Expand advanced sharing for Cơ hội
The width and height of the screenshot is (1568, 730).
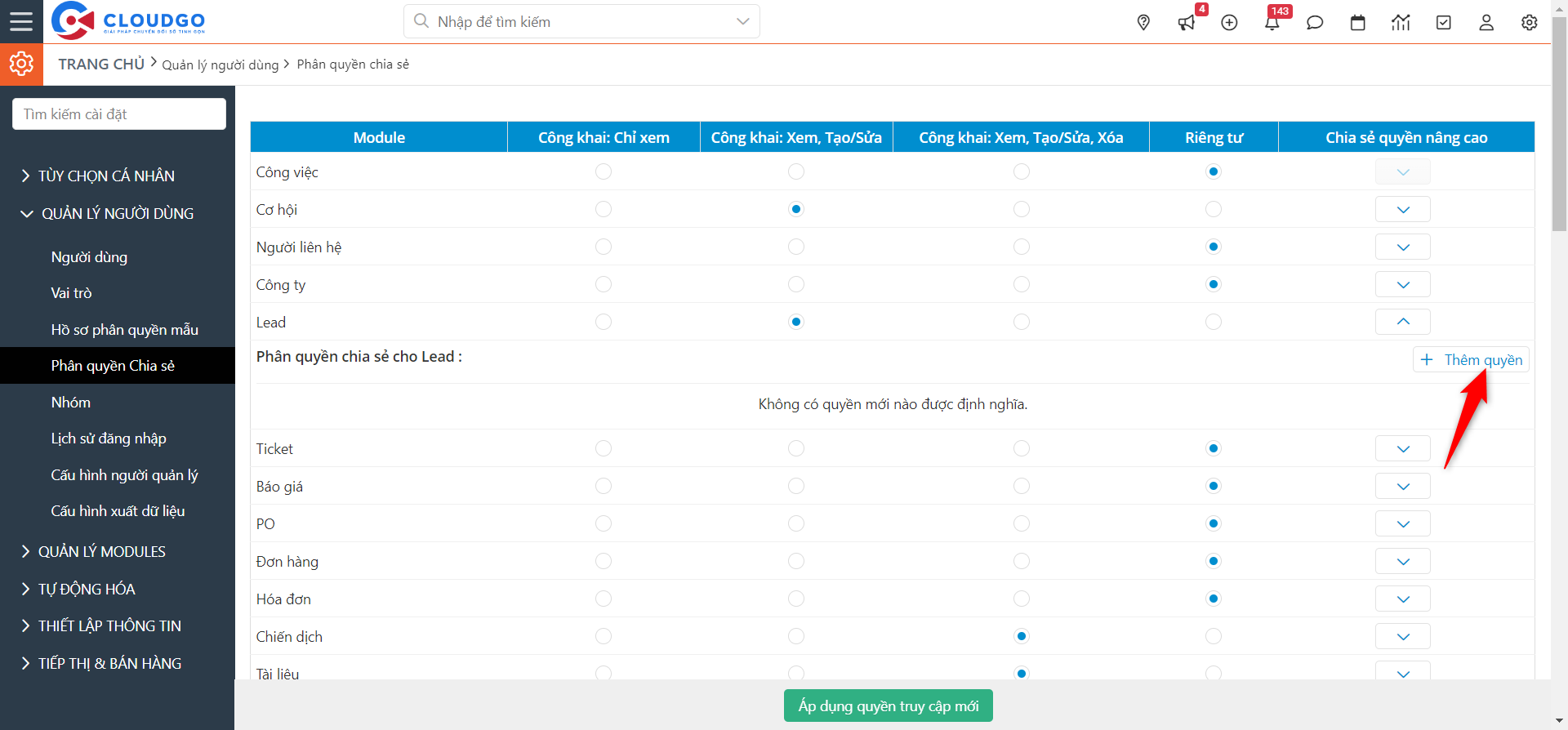[1403, 209]
